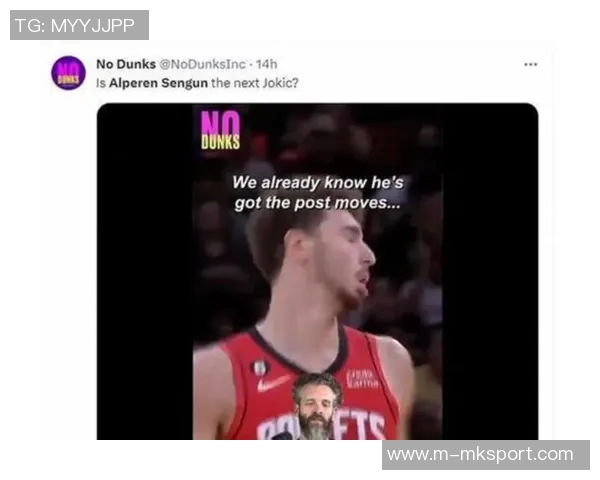Viewport: 600px width, 480px height.
Task: Click the Nike swoosh on the red jersey
Action: pyautogui.click(x=273, y=382)
